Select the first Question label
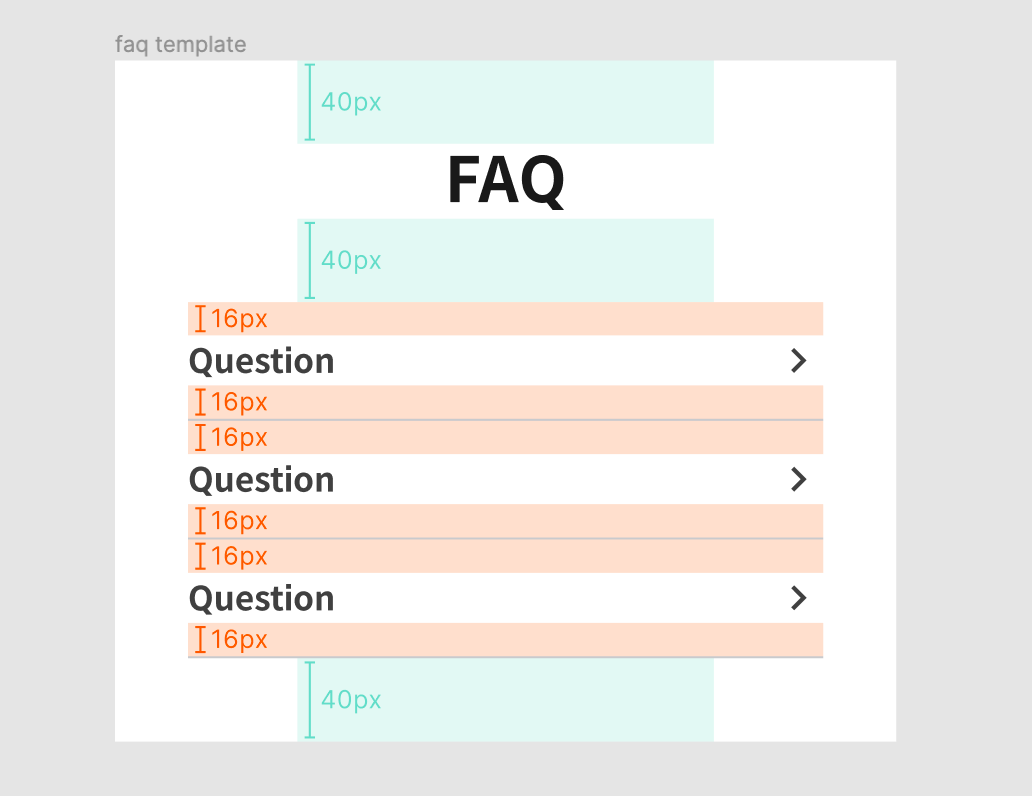This screenshot has width=1032, height=796. point(262,361)
